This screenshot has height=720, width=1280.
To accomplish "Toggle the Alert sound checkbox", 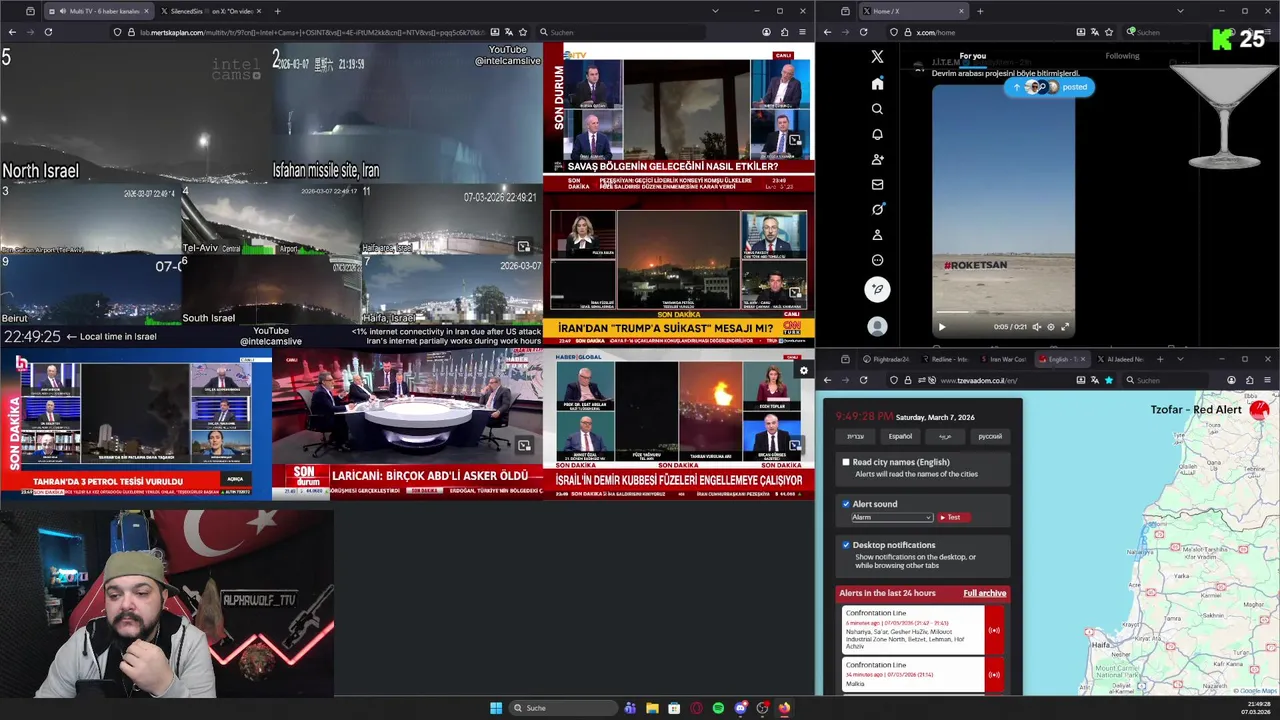I will [x=846, y=504].
